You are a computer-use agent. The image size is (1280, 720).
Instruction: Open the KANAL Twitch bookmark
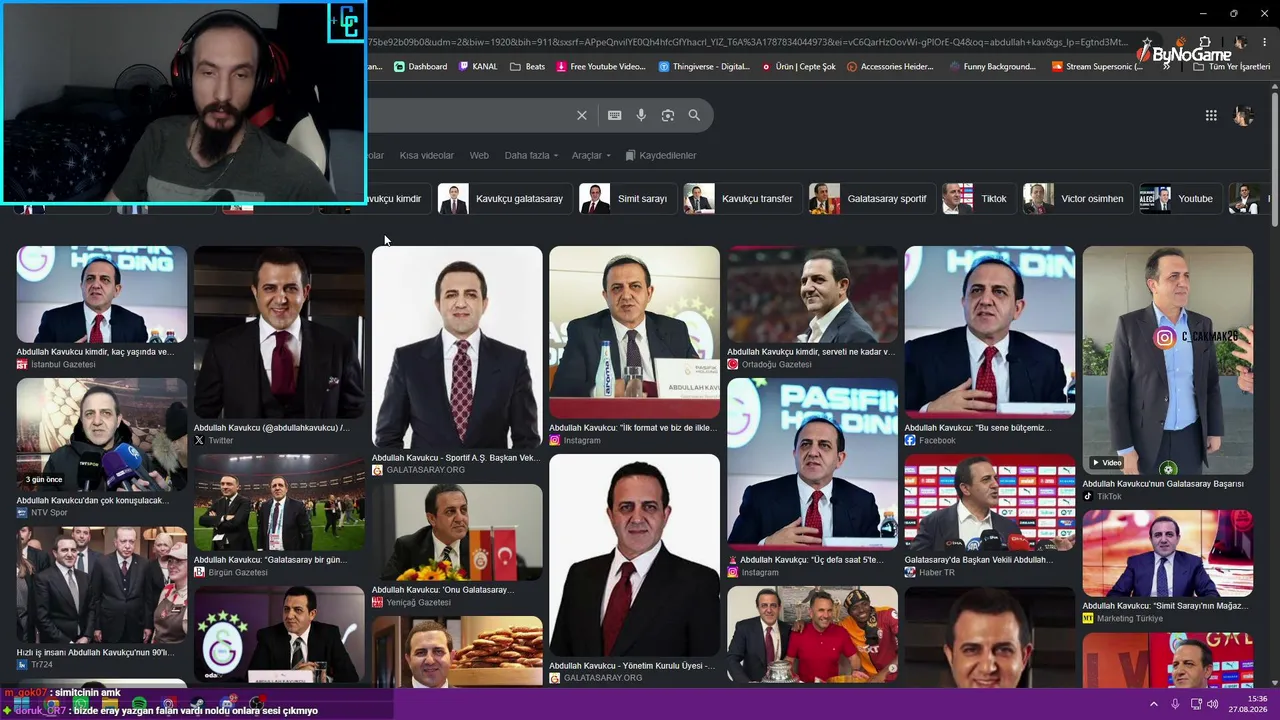[x=478, y=67]
